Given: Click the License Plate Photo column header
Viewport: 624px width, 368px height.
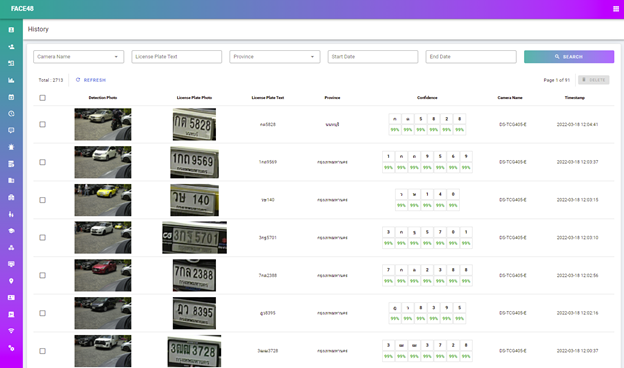Looking at the screenshot, I should click(x=194, y=97).
